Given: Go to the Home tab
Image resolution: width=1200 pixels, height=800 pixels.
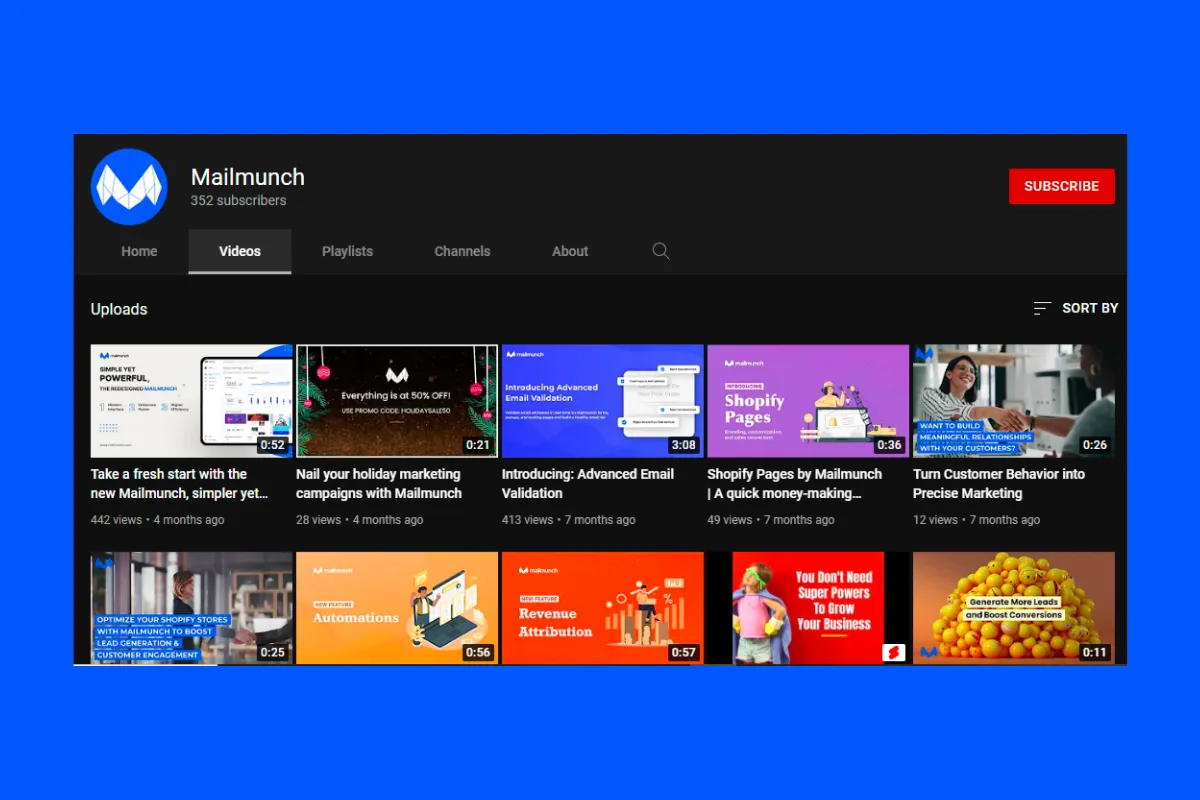Looking at the screenshot, I should tap(139, 251).
